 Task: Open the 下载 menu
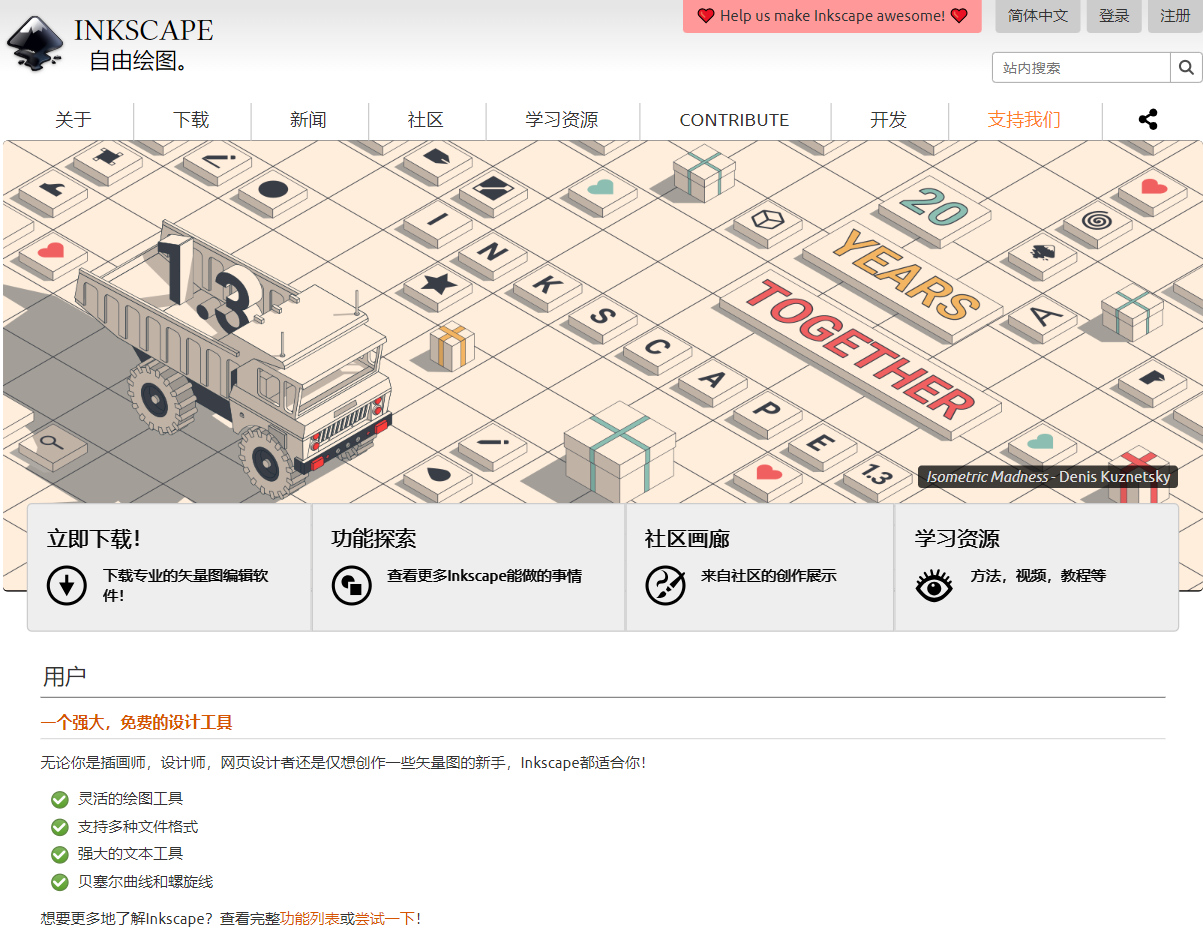click(x=191, y=120)
